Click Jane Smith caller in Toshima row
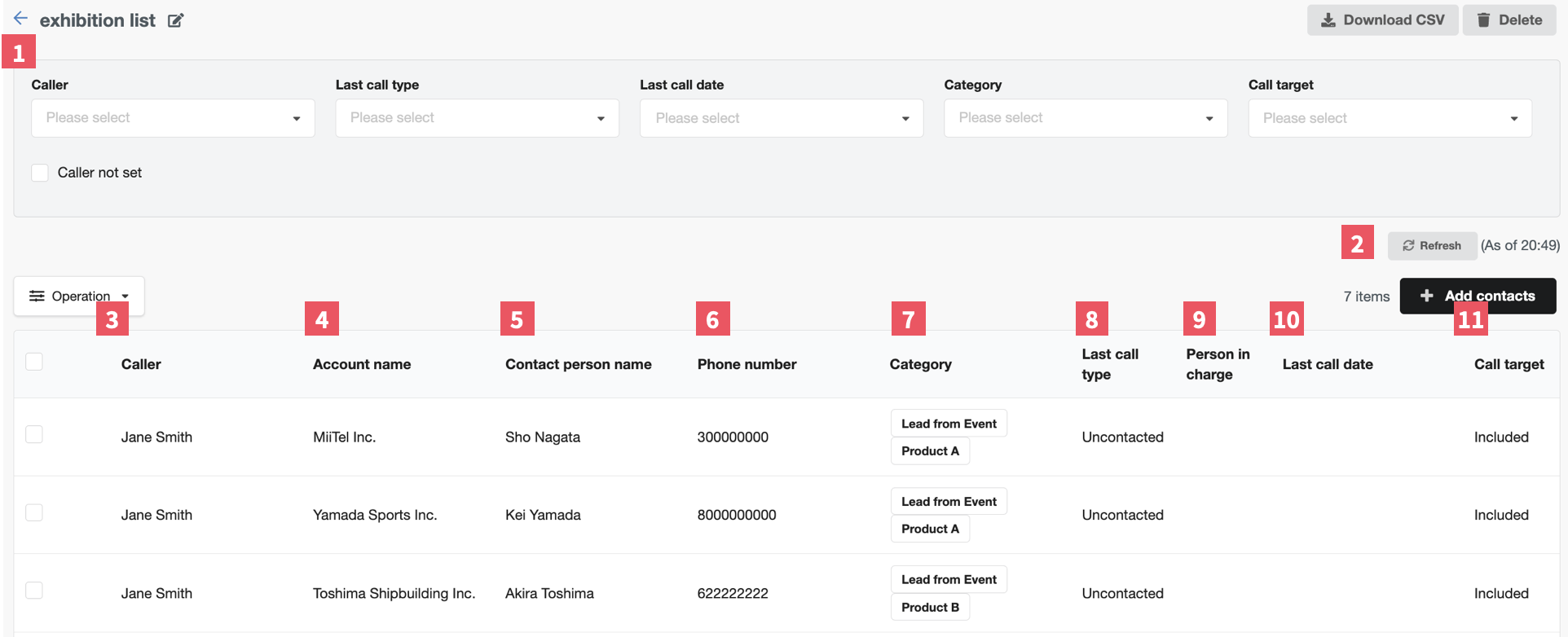This screenshot has width=1568, height=637. (x=156, y=593)
